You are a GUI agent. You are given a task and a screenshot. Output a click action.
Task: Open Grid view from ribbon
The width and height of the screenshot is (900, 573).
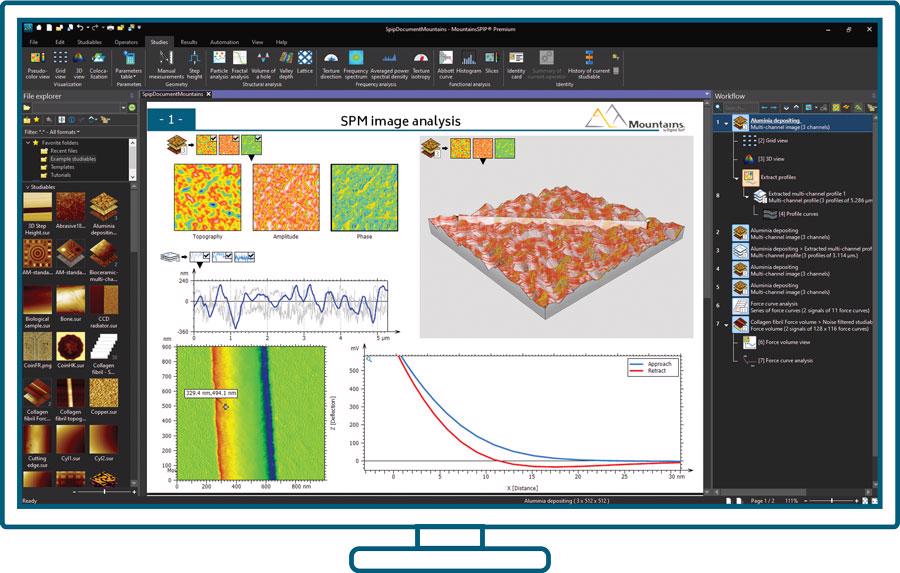pyautogui.click(x=60, y=65)
